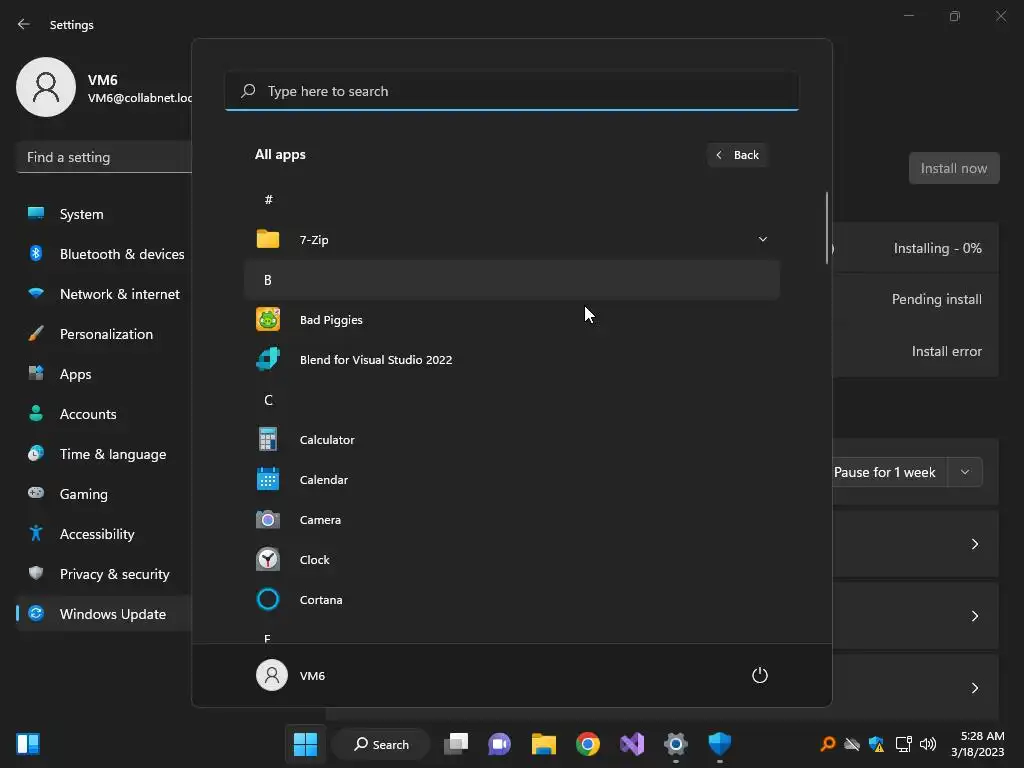Launch the Camera app
The image size is (1024, 768).
[512, 520]
